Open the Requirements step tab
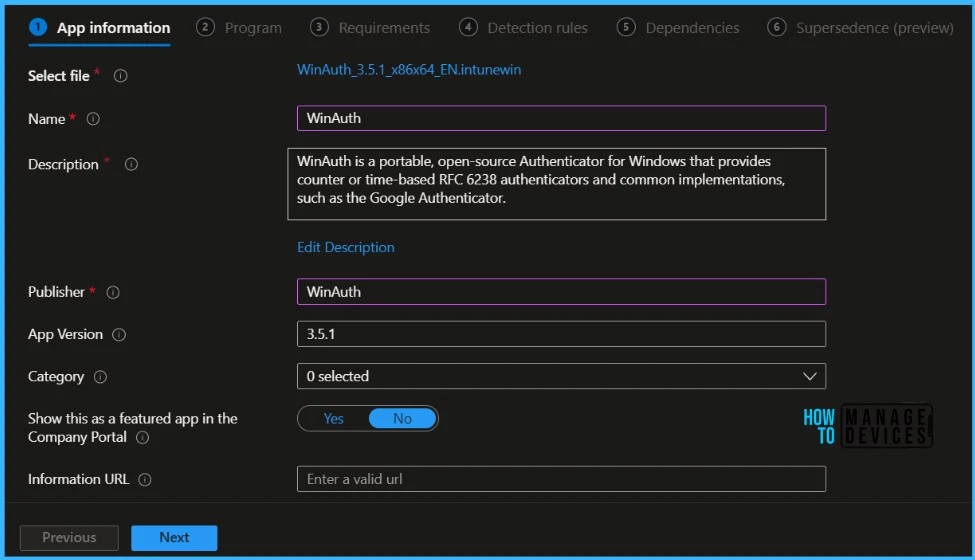This screenshot has width=975, height=560. pos(369,28)
